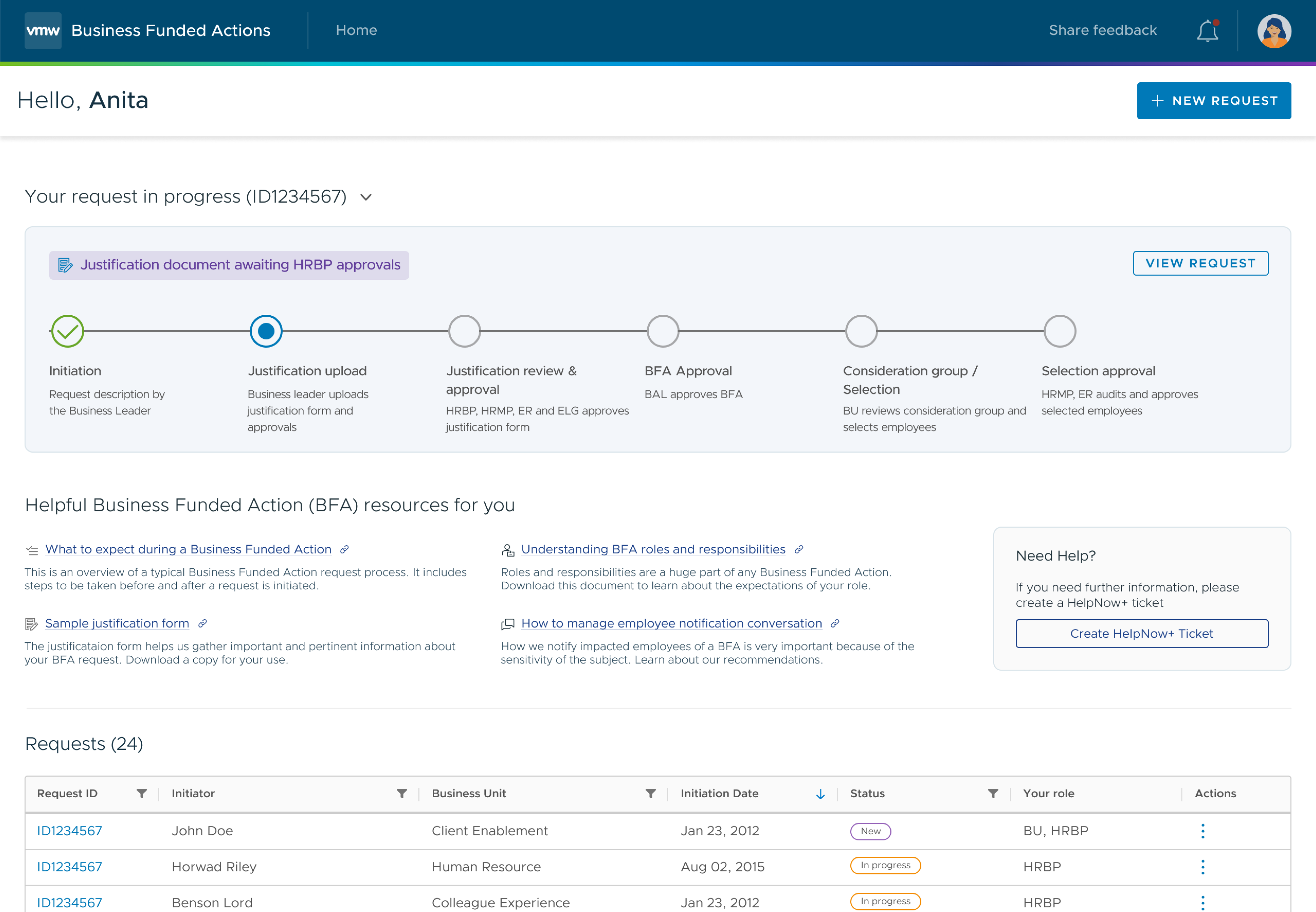Screen dimensions: 1316x912
Task: Open the filter on the Business Unit column
Action: [651, 793]
